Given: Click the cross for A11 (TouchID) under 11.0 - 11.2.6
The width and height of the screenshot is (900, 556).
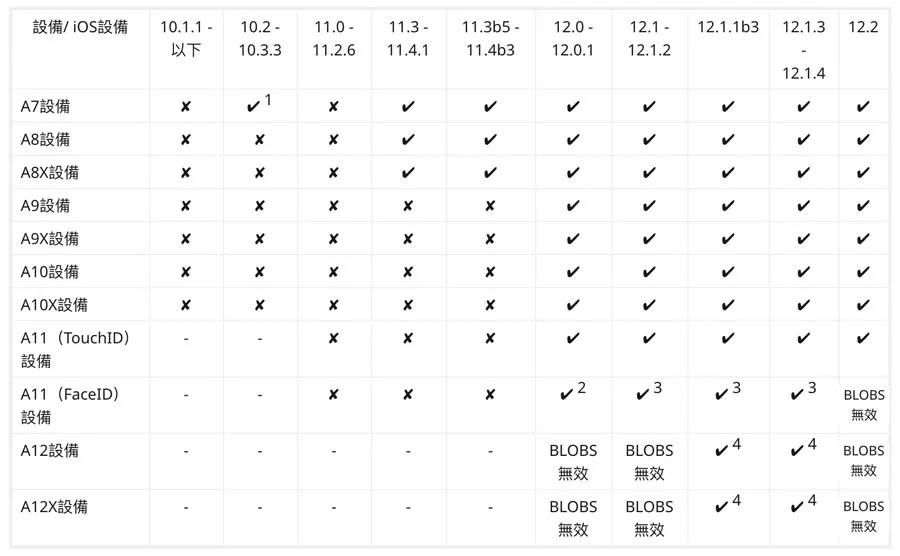Looking at the screenshot, I should 333,339.
